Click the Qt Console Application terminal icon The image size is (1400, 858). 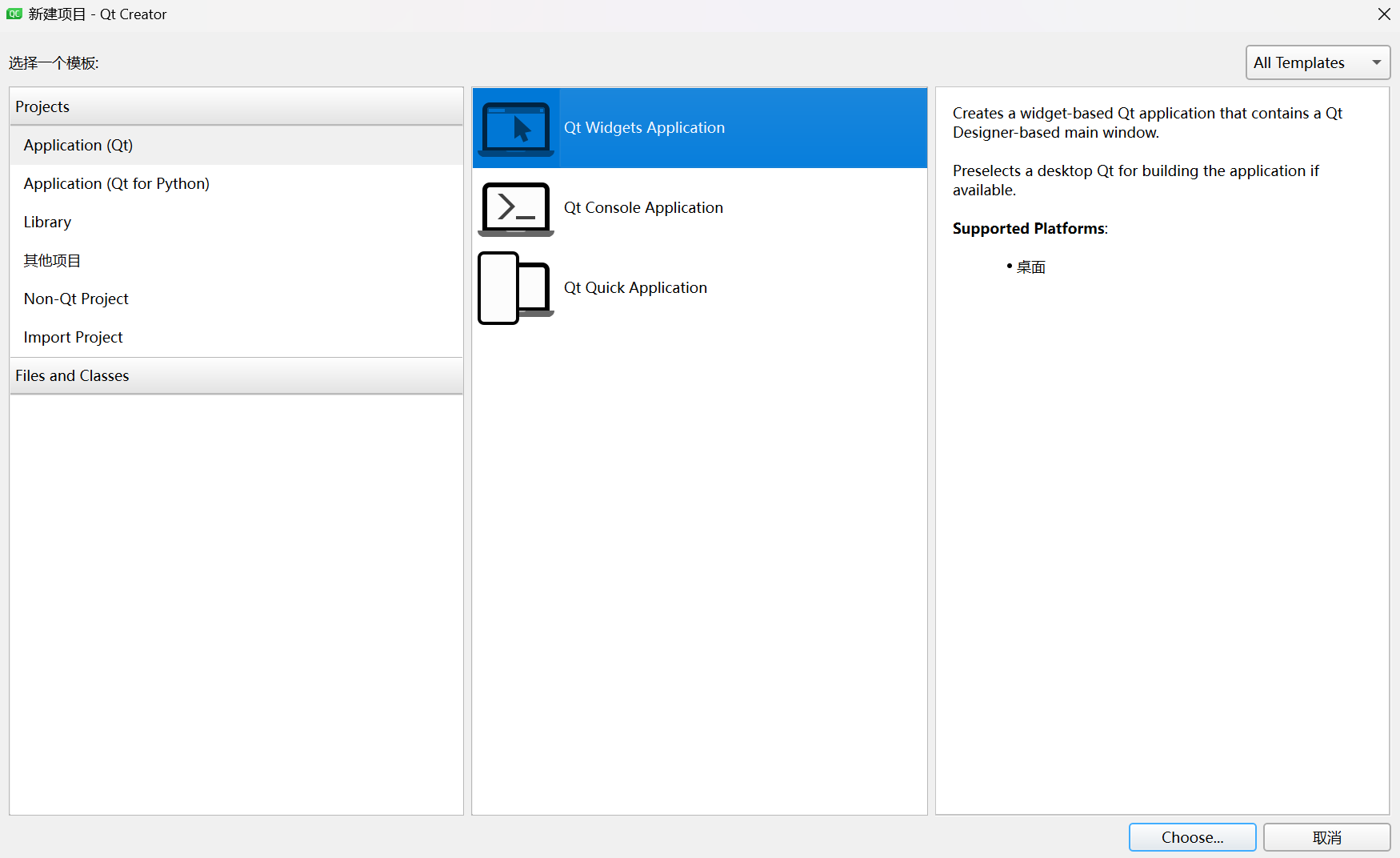516,208
